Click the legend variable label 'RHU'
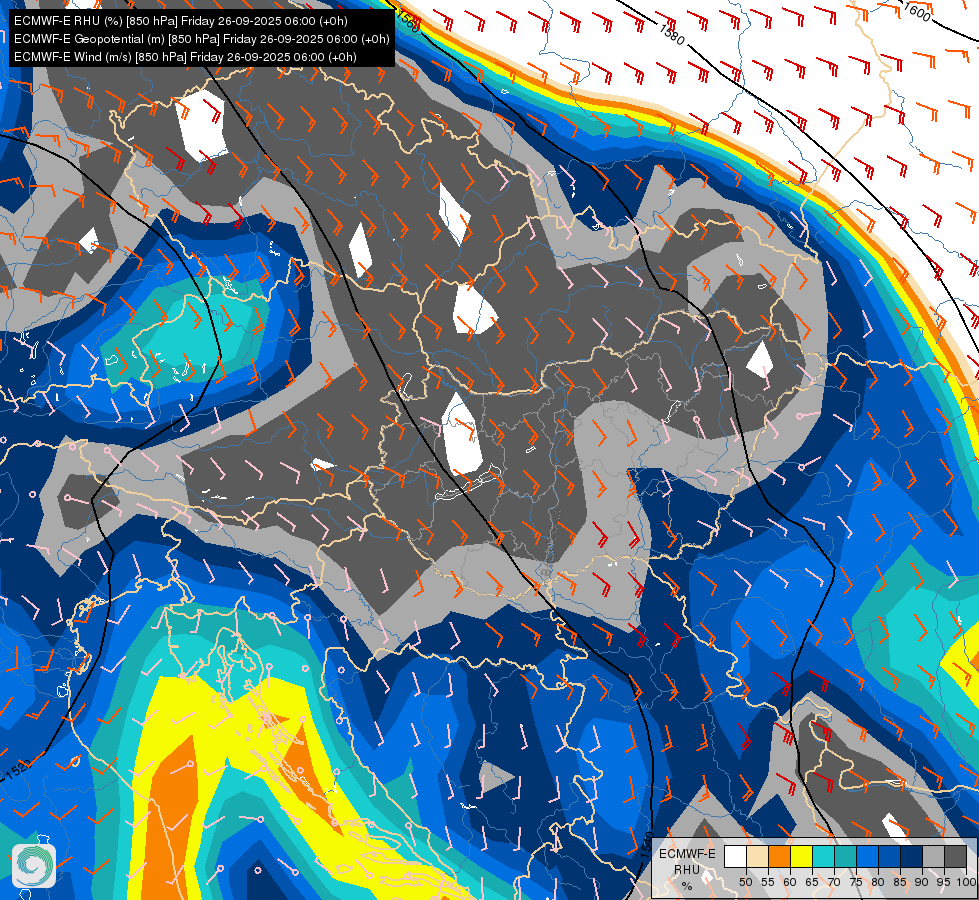979x900 pixels. pyautogui.click(x=687, y=869)
